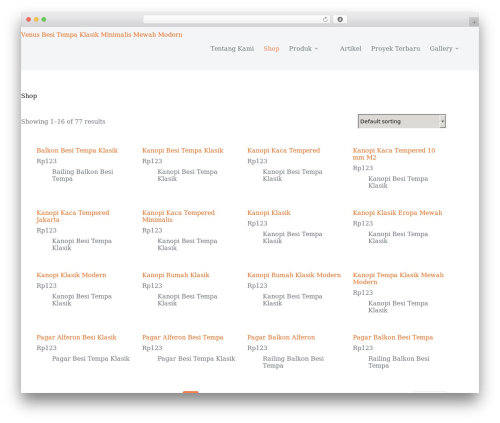This screenshot has height=423, width=500.
Task: Open product Kanopi Kaca Tempered Minimalis
Action: coord(179,216)
